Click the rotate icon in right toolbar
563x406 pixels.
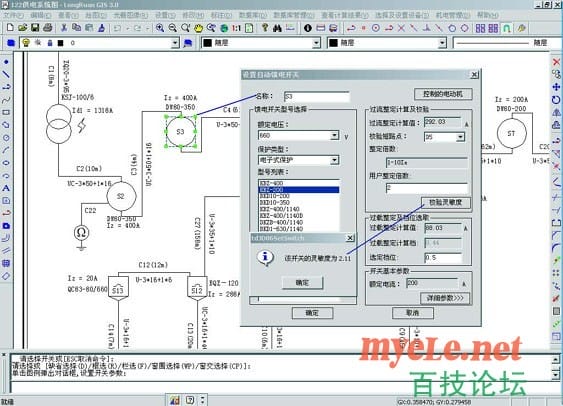(556, 100)
